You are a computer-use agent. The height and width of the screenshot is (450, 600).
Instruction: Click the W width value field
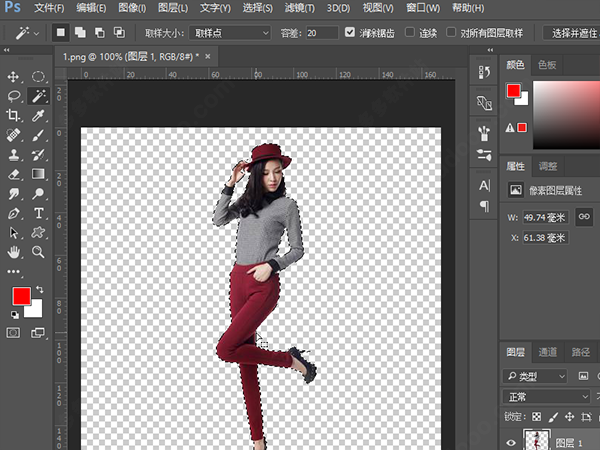point(545,217)
